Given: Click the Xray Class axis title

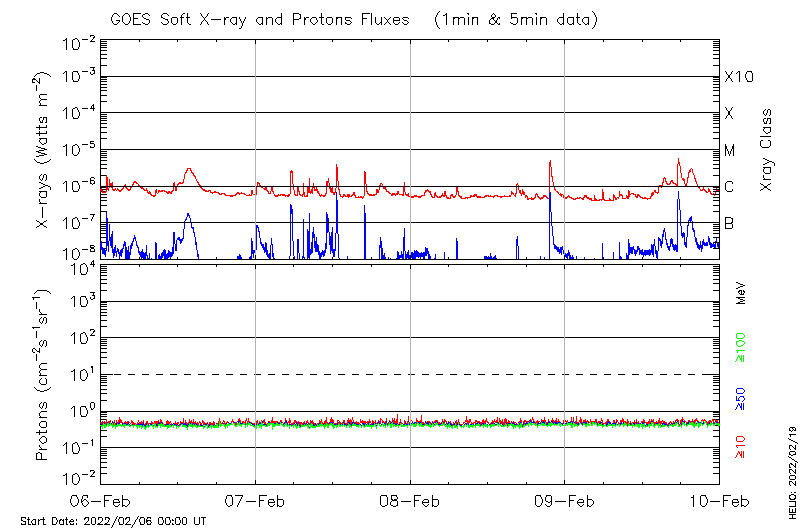Looking at the screenshot, I should [x=767, y=150].
